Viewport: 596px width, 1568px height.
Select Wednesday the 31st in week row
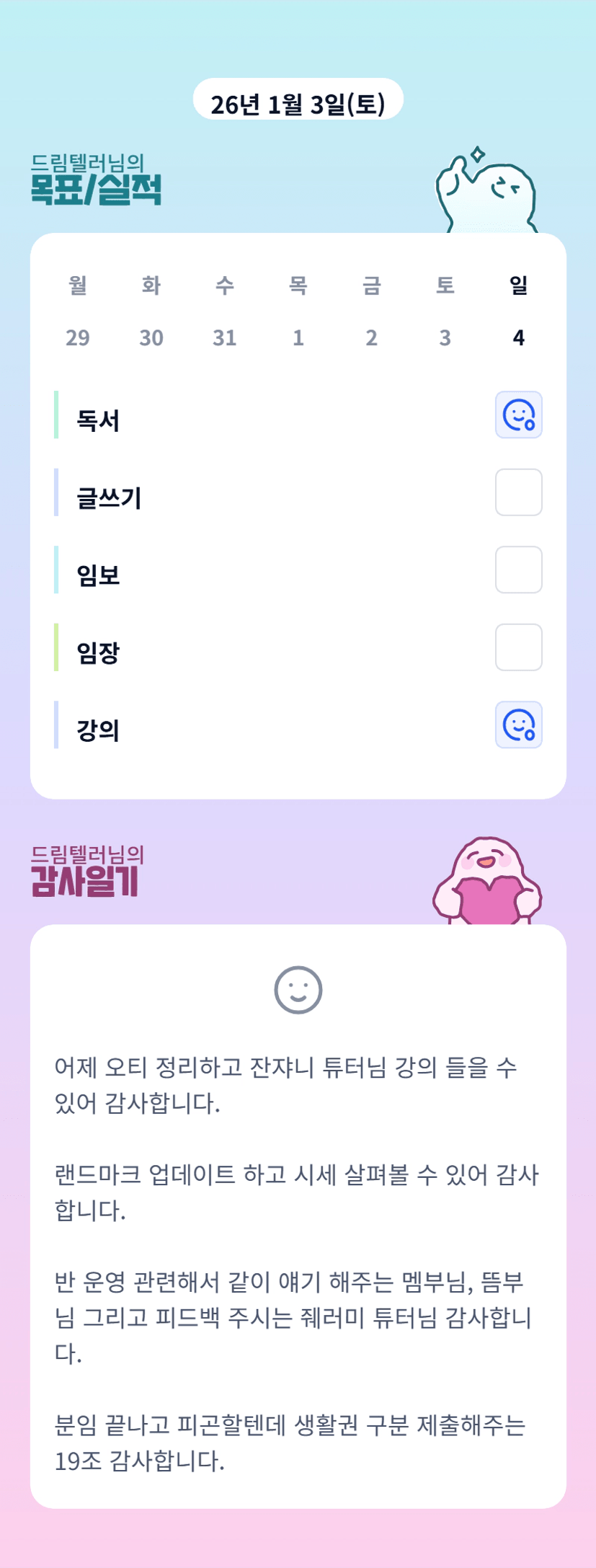pos(225,337)
